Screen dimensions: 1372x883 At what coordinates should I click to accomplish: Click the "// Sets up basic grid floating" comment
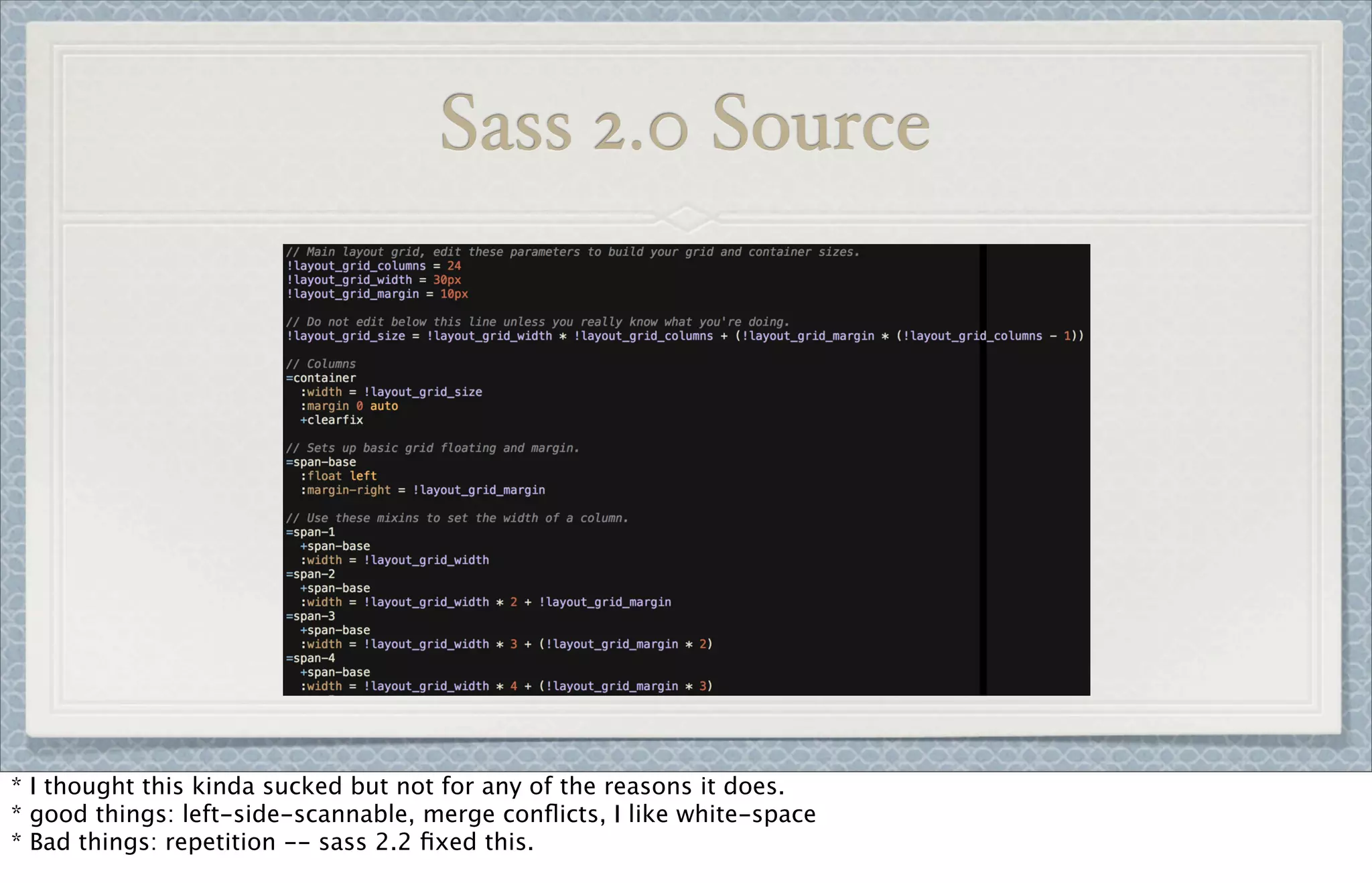[x=433, y=448]
